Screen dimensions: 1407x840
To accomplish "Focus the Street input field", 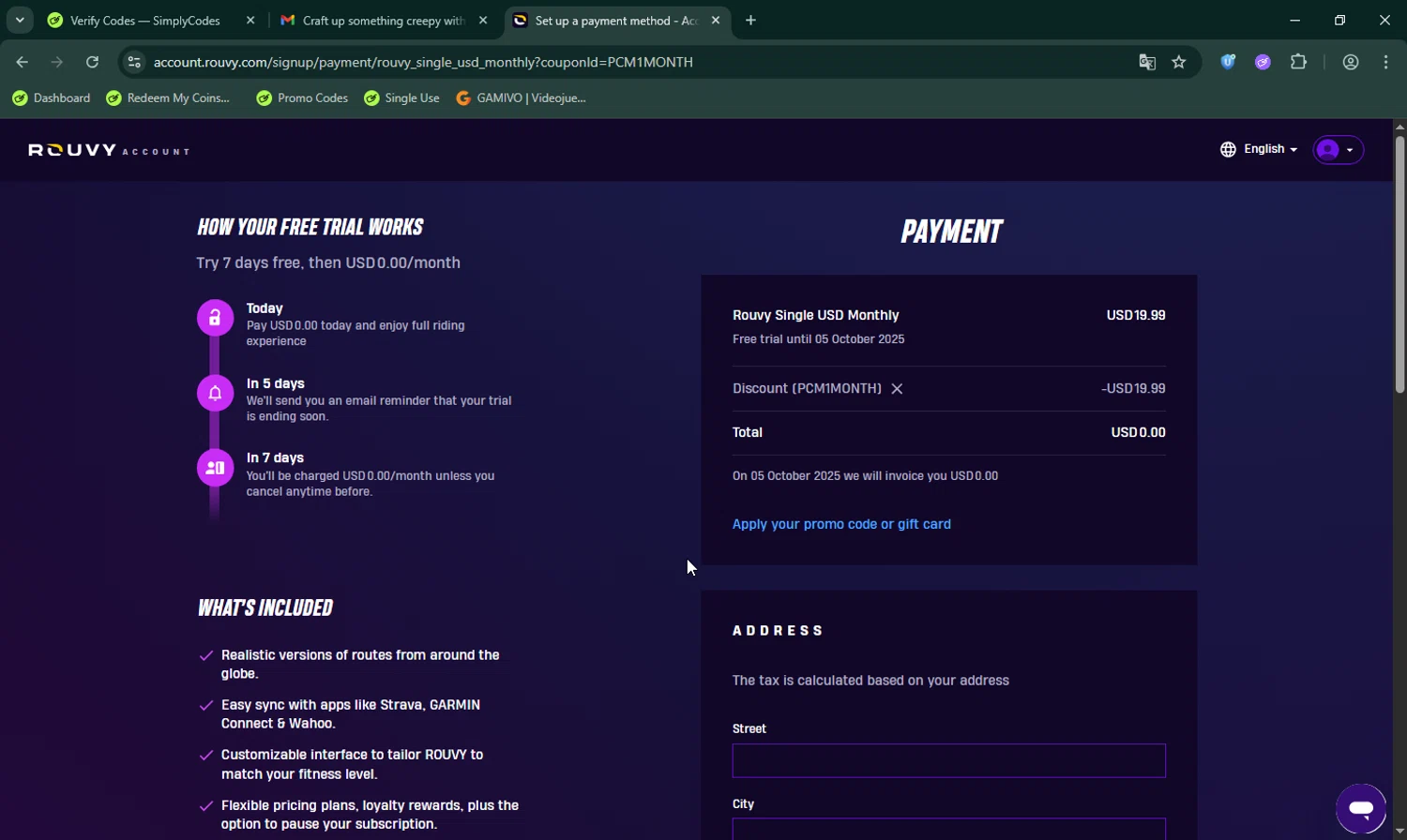I will pyautogui.click(x=948, y=760).
